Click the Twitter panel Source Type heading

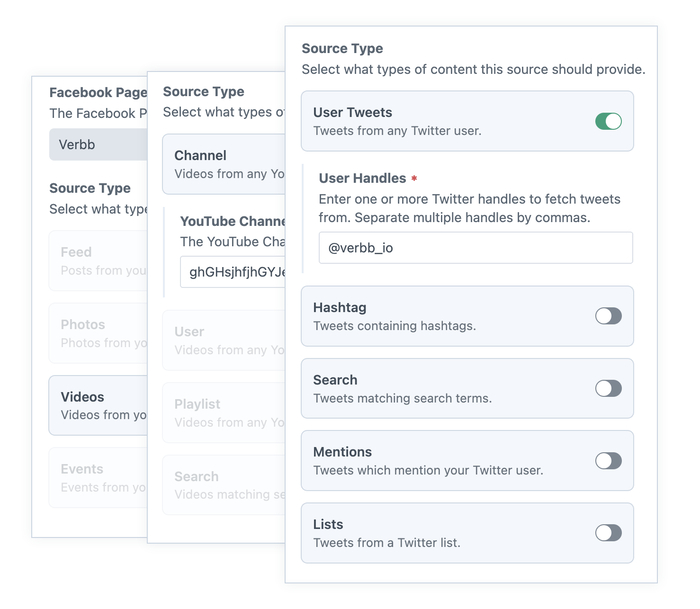[x=342, y=49]
